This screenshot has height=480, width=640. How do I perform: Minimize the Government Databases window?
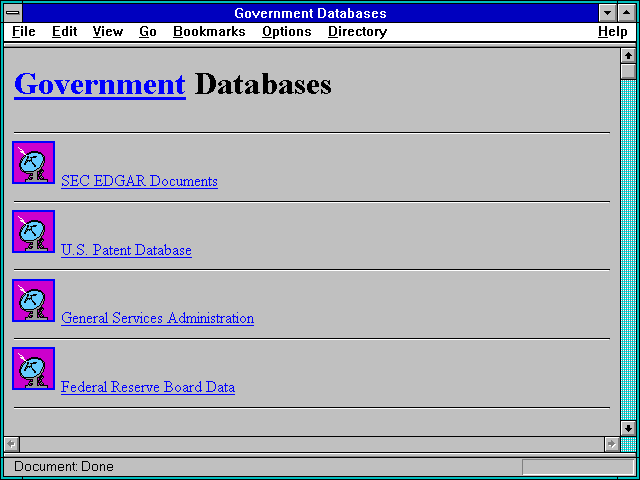point(607,13)
